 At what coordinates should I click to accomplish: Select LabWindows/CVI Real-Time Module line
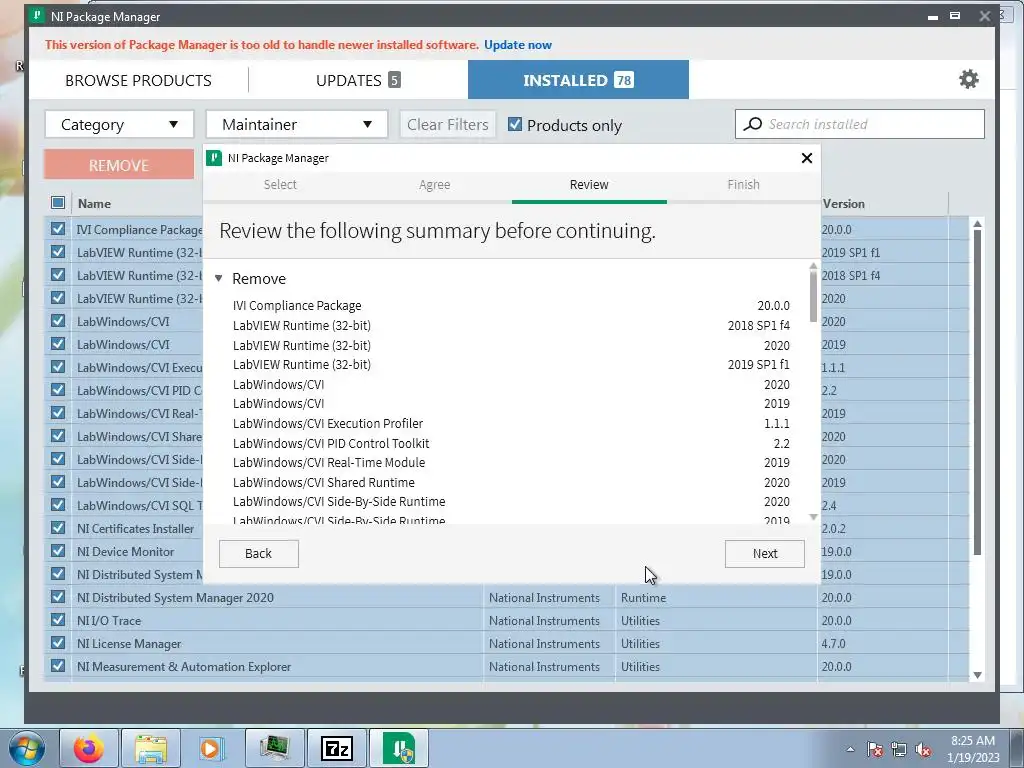coord(328,462)
